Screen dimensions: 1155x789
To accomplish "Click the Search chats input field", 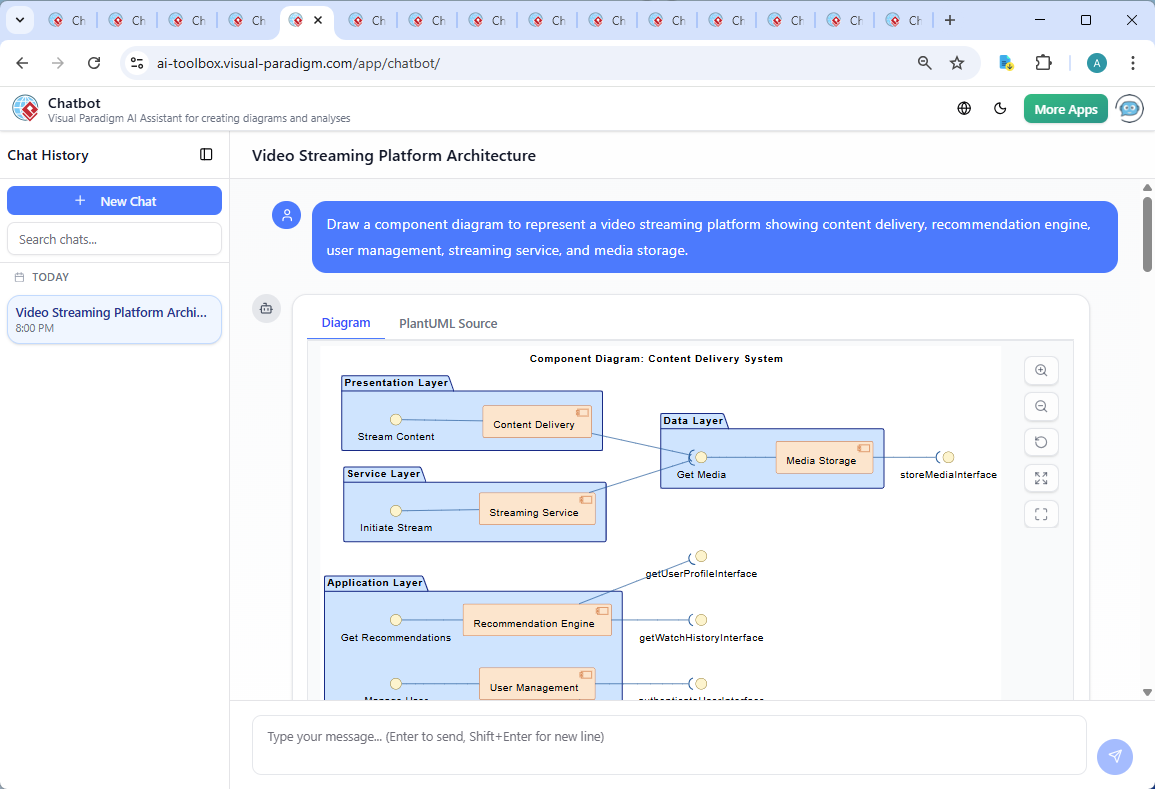I will click(x=114, y=239).
